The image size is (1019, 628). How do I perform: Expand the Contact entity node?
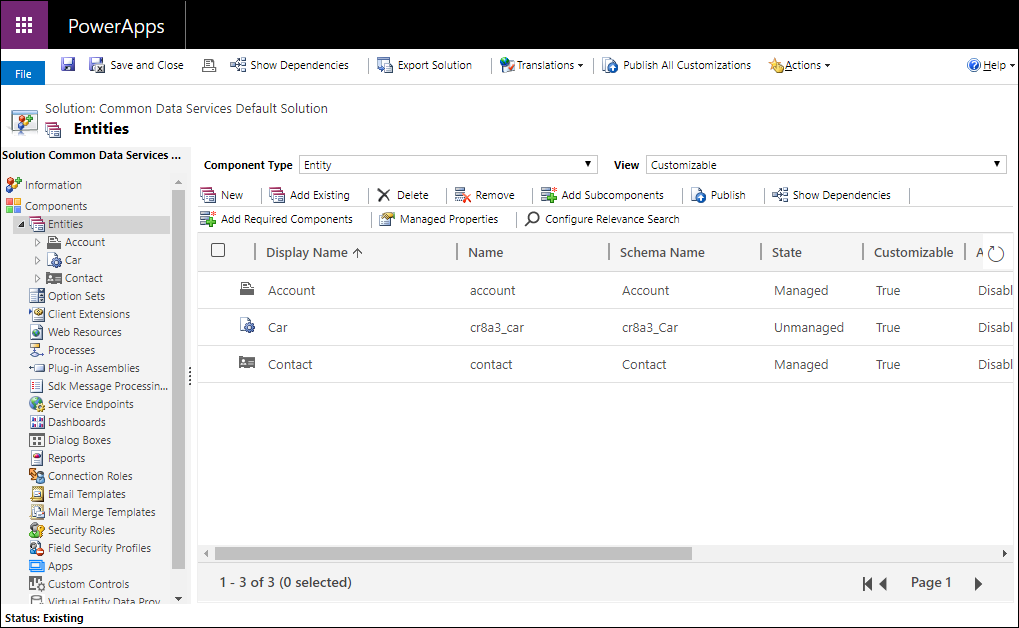37,277
